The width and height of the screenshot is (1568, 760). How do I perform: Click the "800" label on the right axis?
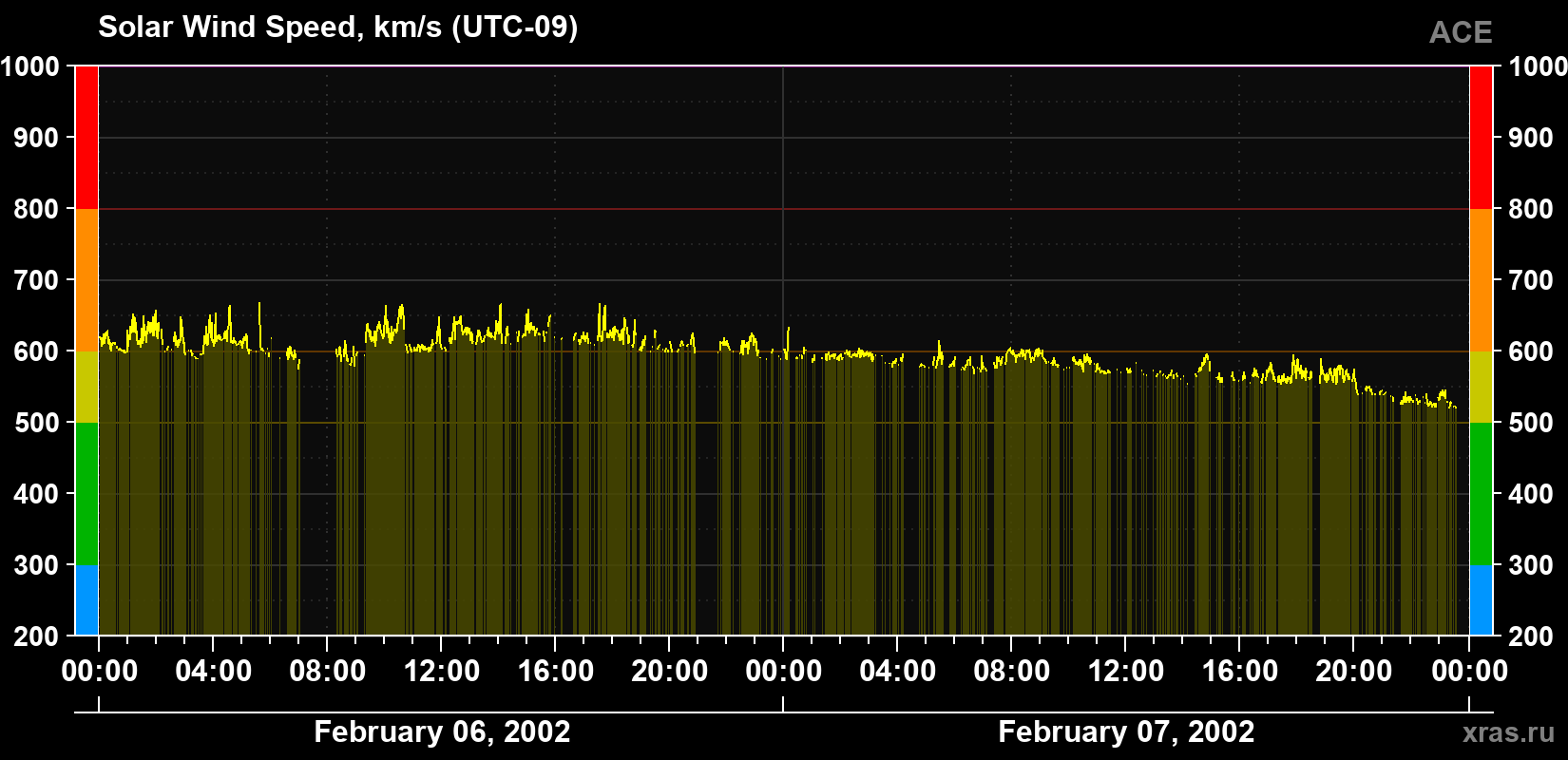click(1531, 209)
